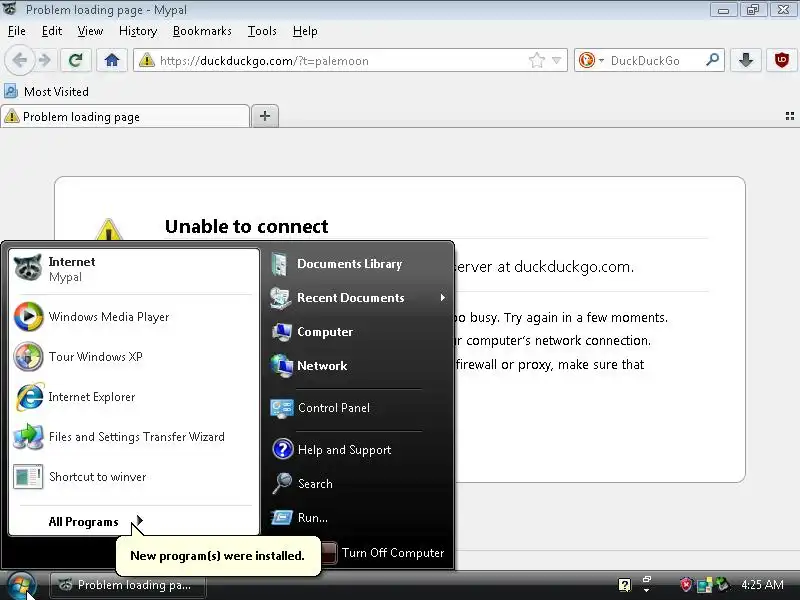Open the View menu
Image resolution: width=800 pixels, height=600 pixels.
point(90,31)
